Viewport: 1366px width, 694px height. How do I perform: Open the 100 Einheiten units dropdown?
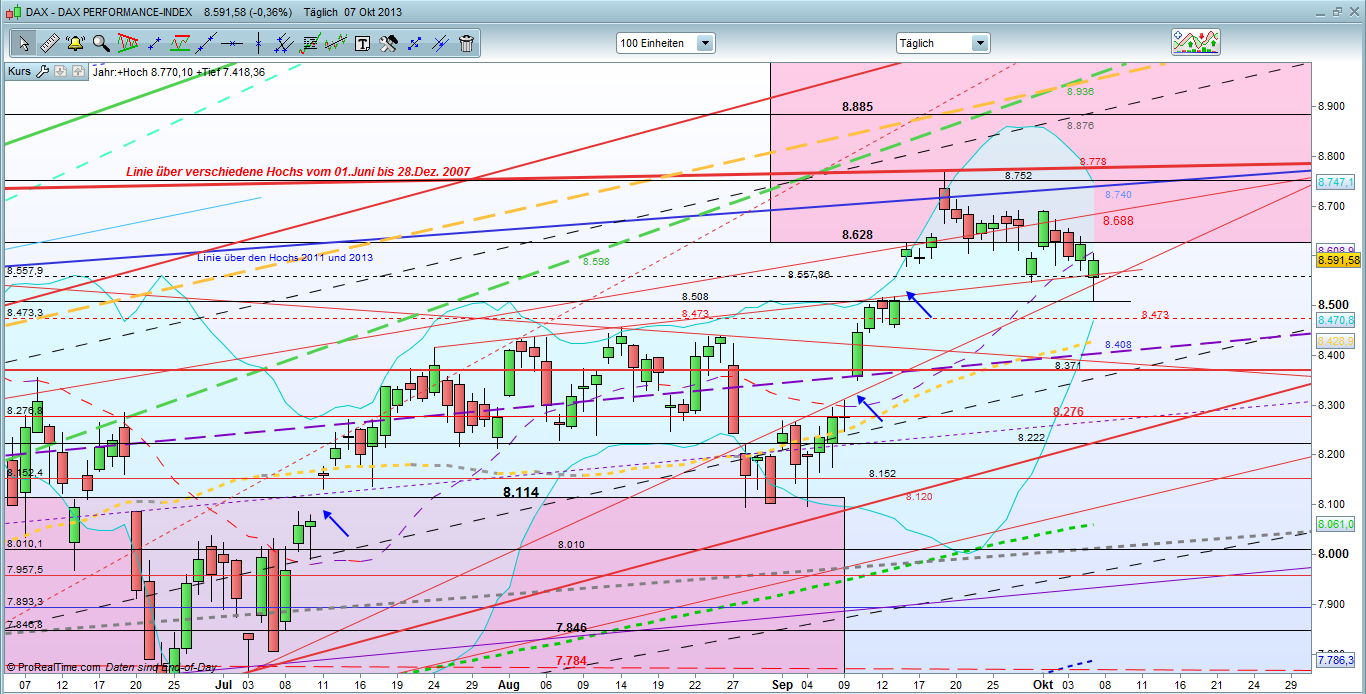click(x=666, y=43)
